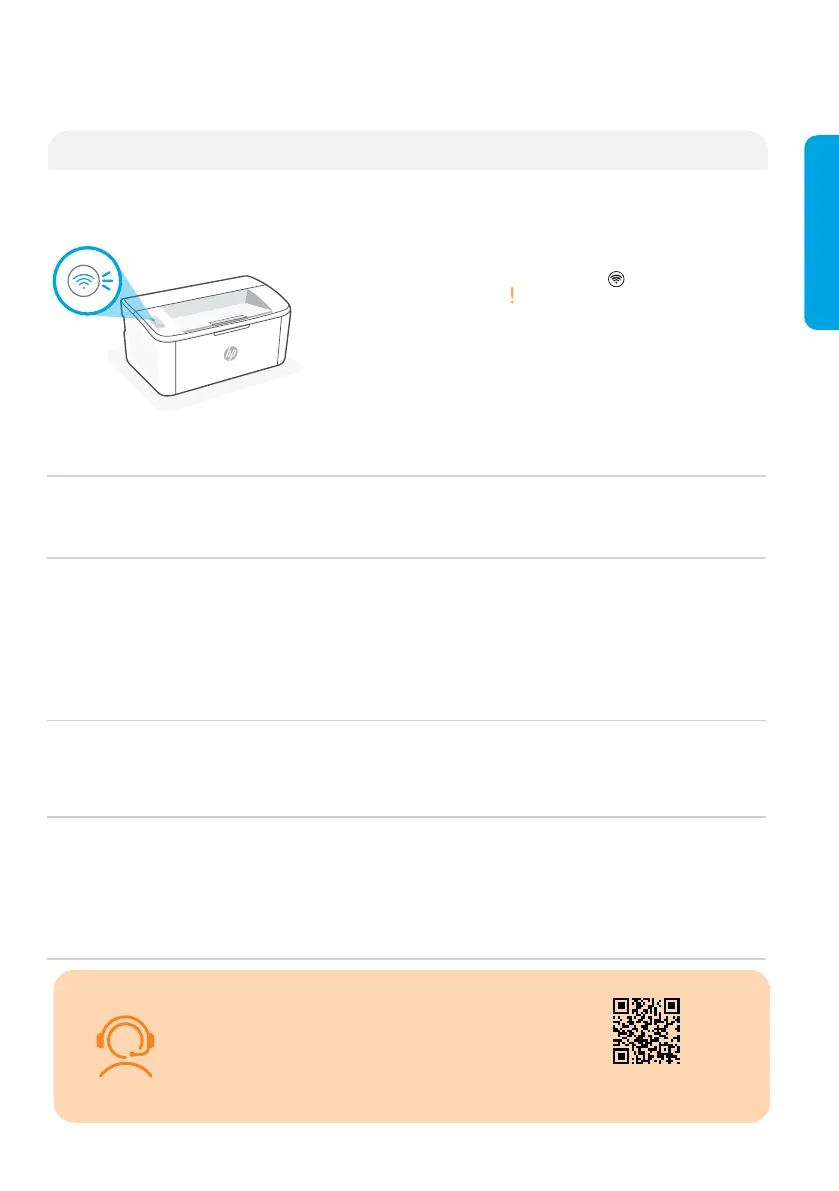Click the top-right finder square of the QR code
This screenshot has height=1191, width=839.
[671, 1006]
